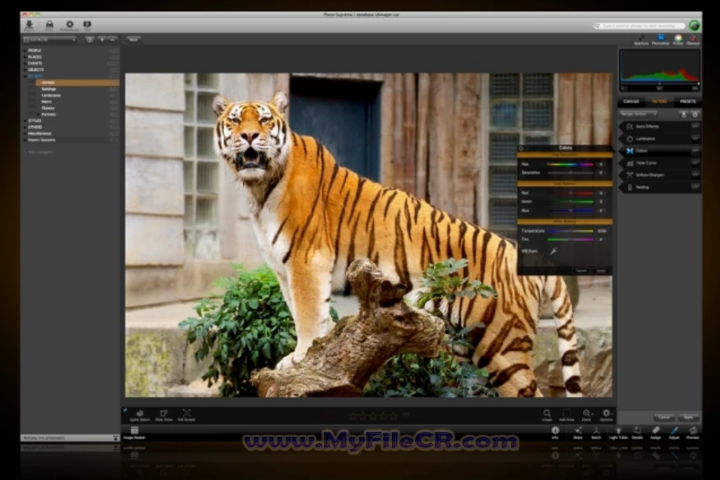Expand the EVENTS category
This screenshot has width=720, height=480.
[25, 63]
